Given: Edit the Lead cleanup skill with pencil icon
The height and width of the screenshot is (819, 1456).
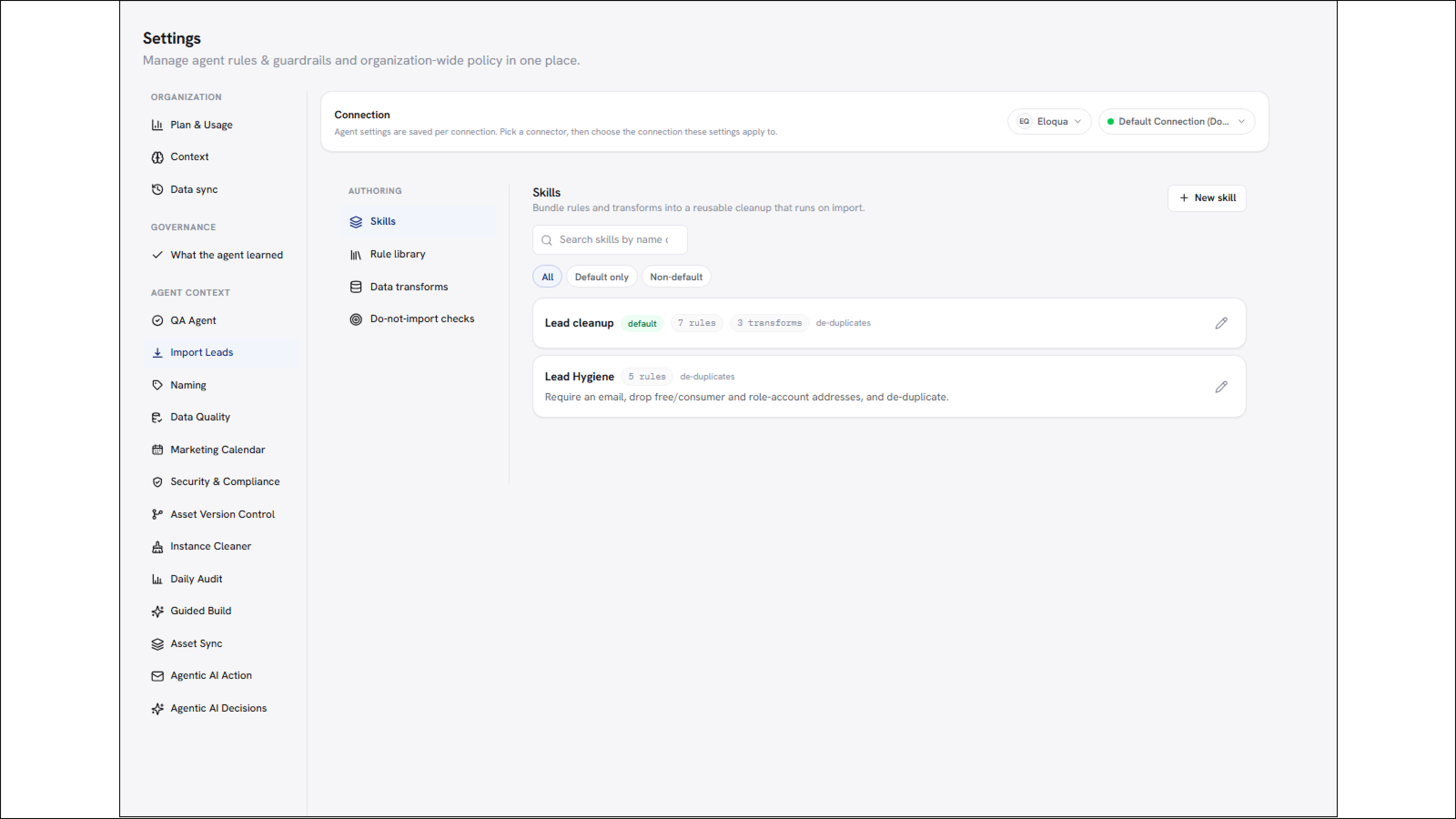Looking at the screenshot, I should pyautogui.click(x=1221, y=324).
